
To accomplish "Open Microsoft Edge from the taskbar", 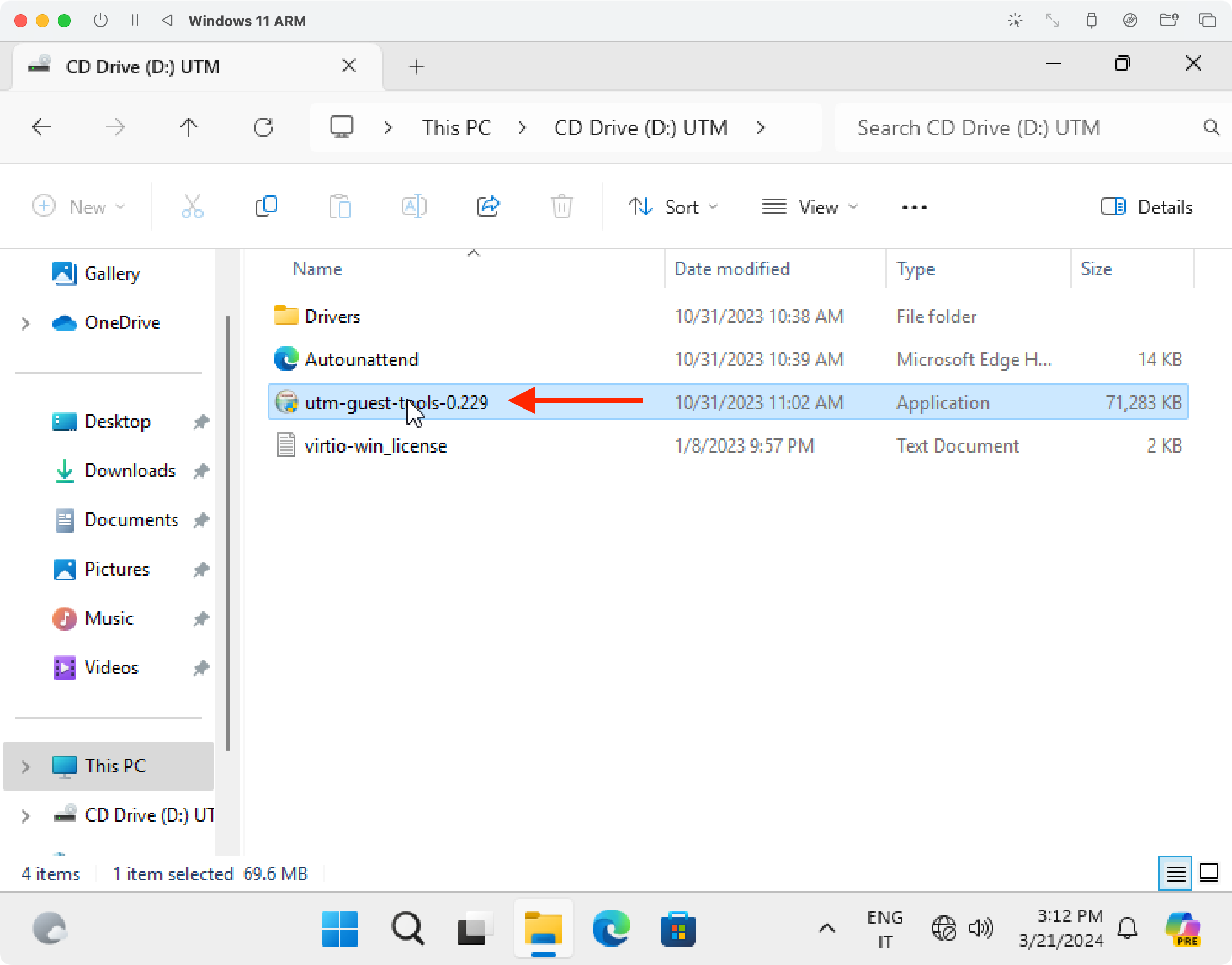I will point(611,928).
